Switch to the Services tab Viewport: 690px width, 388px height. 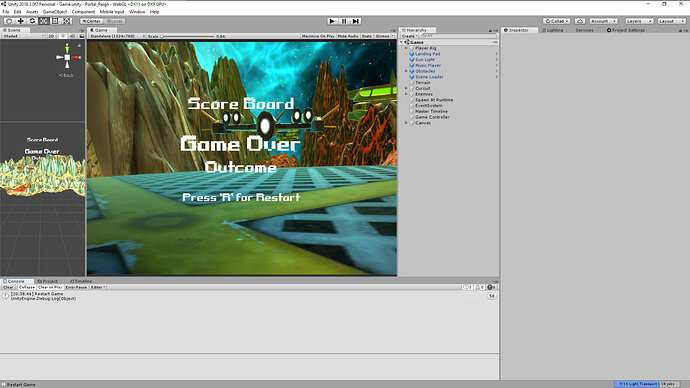click(584, 30)
